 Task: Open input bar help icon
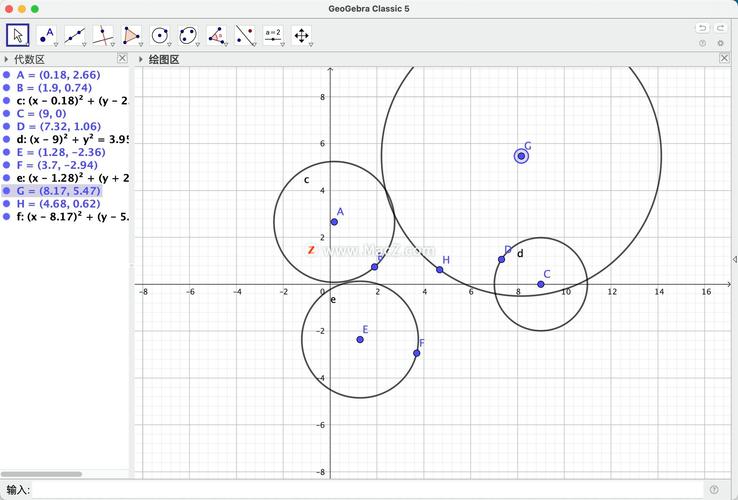coord(714,490)
